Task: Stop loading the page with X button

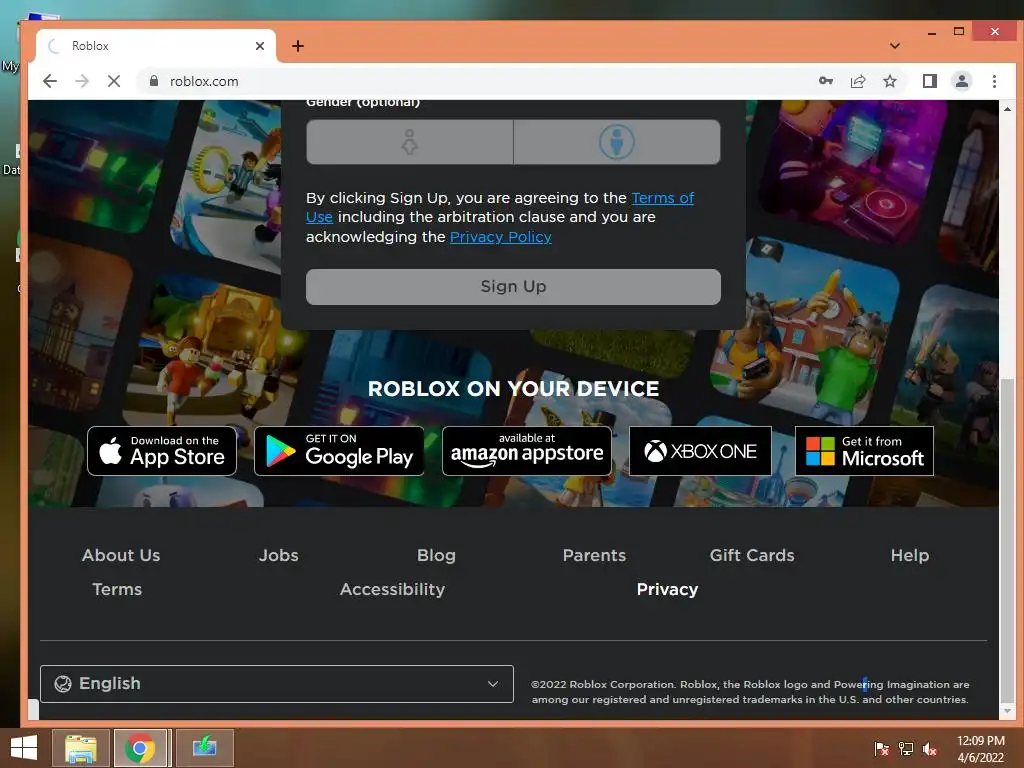Action: click(x=114, y=81)
